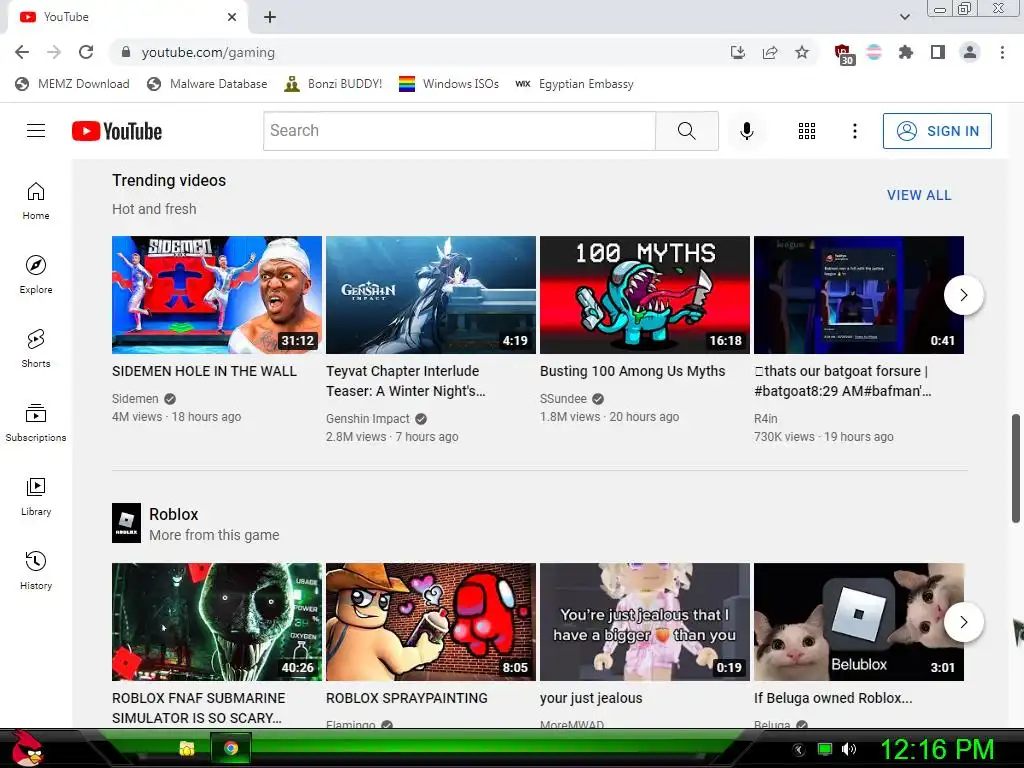The width and height of the screenshot is (1024, 768).
Task: Open History in the sidebar
Action: pos(36,571)
